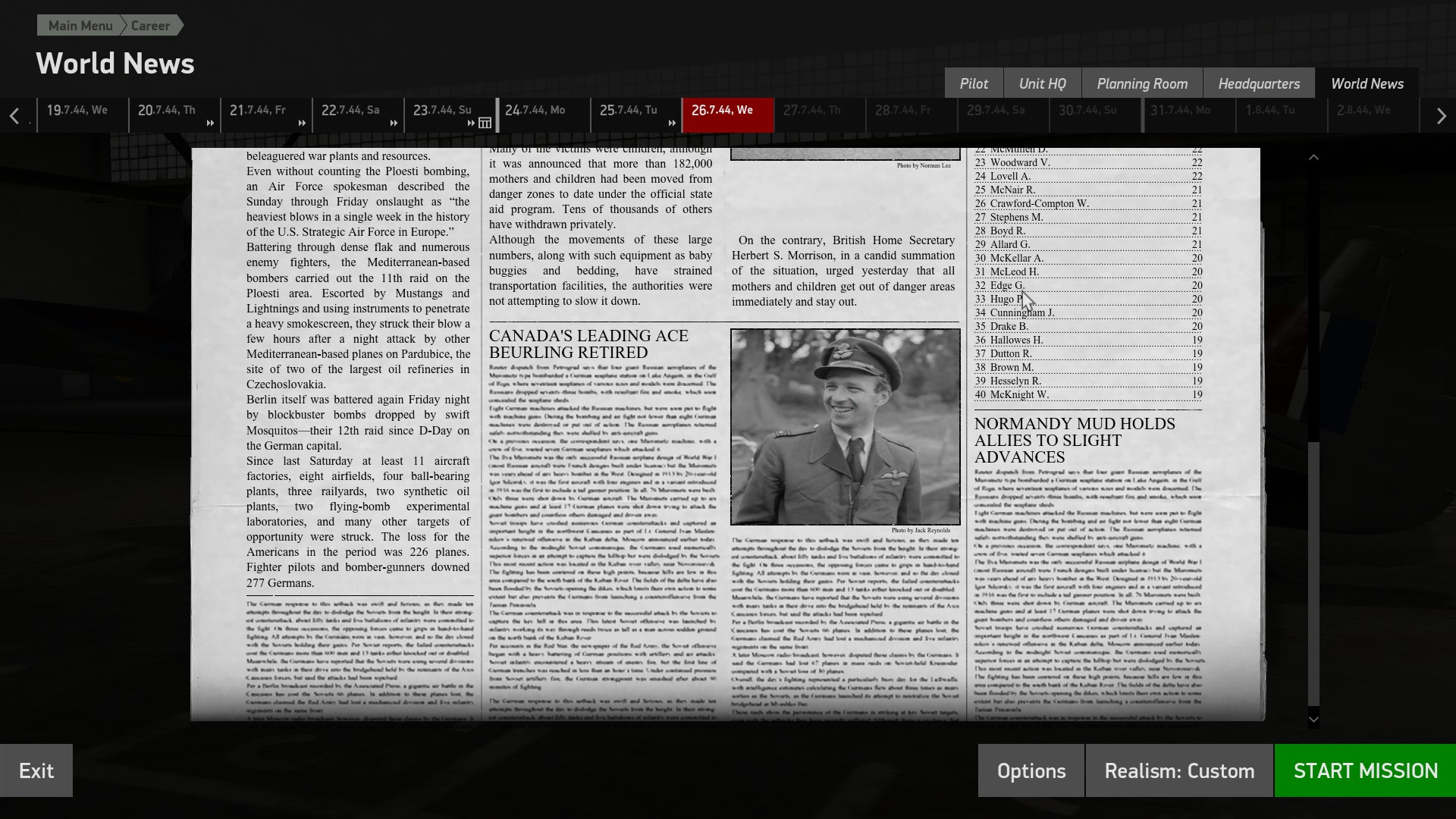This screenshot has height=819, width=1456.
Task: Exit the career screen
Action: 36,770
